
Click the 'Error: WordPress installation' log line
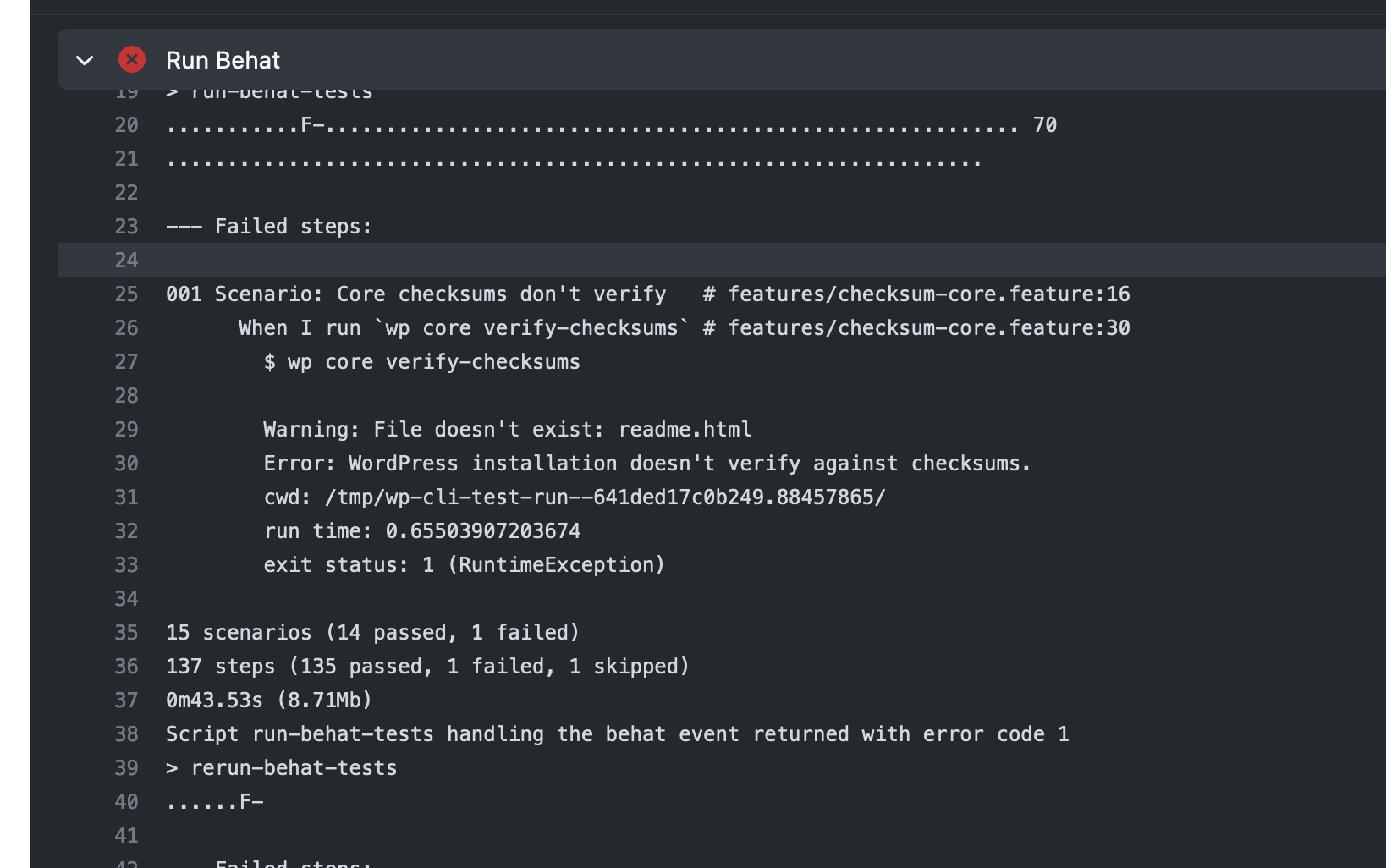click(x=647, y=464)
